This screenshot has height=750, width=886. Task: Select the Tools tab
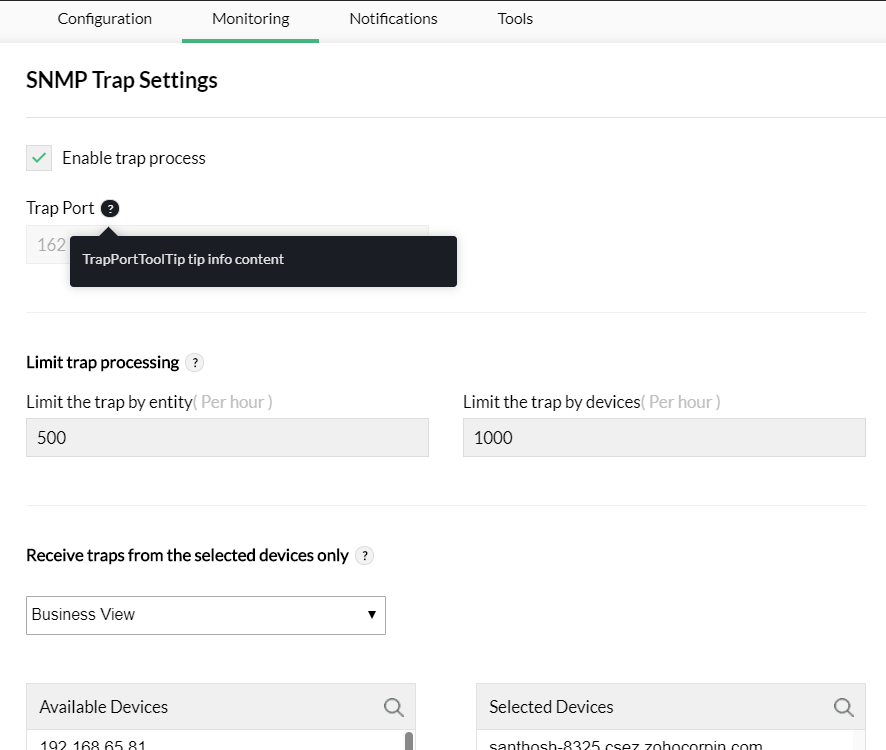(x=515, y=19)
